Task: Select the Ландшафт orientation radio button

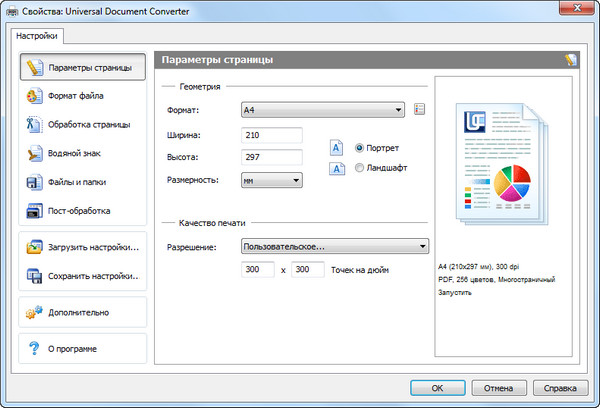Action: pyautogui.click(x=360, y=168)
